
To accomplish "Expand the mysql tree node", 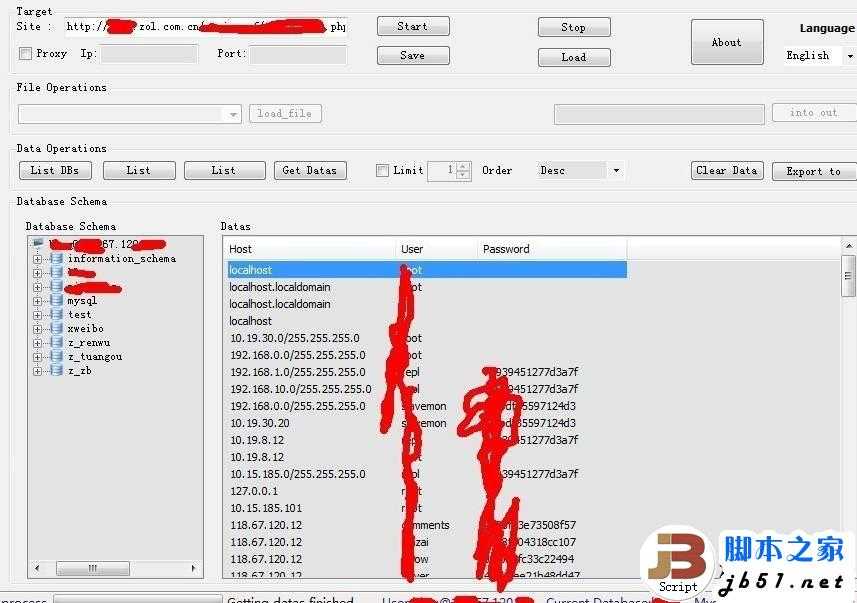I will coord(37,301).
